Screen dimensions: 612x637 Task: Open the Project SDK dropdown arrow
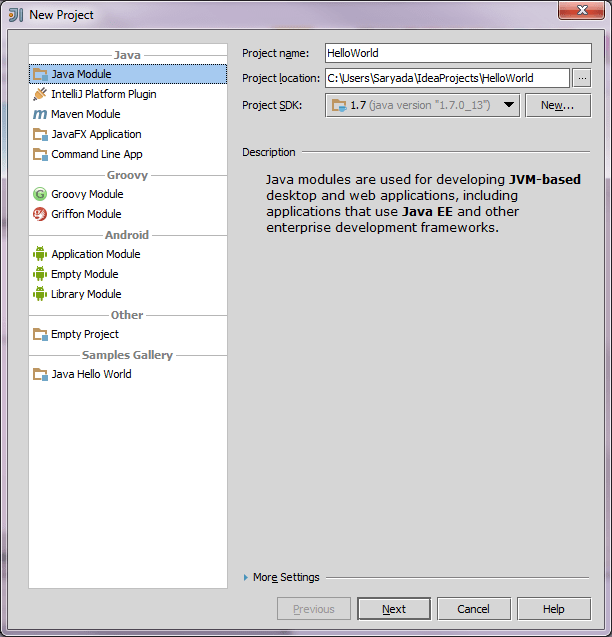(x=508, y=105)
